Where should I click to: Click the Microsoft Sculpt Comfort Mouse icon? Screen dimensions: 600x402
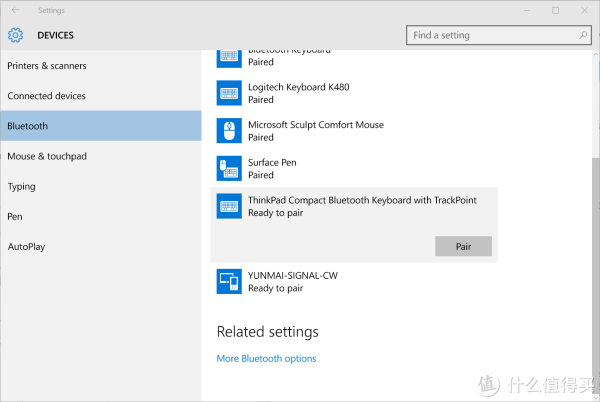(x=229, y=130)
